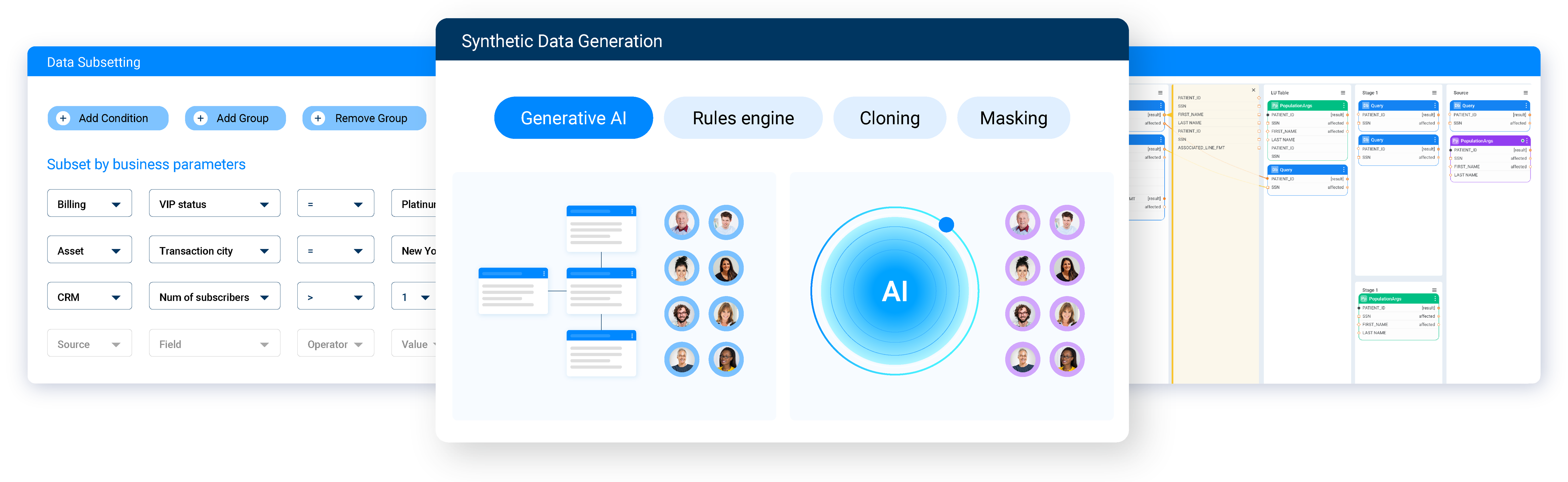Open the Source column hamburger menu
This screenshot has height=482, width=1568.
(1526, 93)
